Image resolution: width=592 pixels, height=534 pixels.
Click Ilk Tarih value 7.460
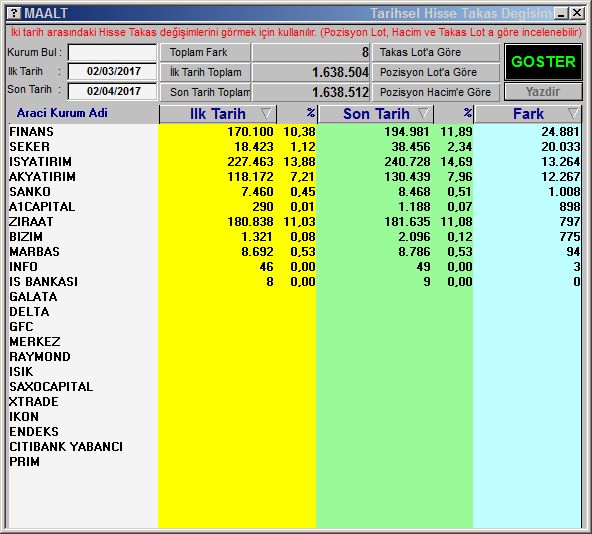point(257,192)
